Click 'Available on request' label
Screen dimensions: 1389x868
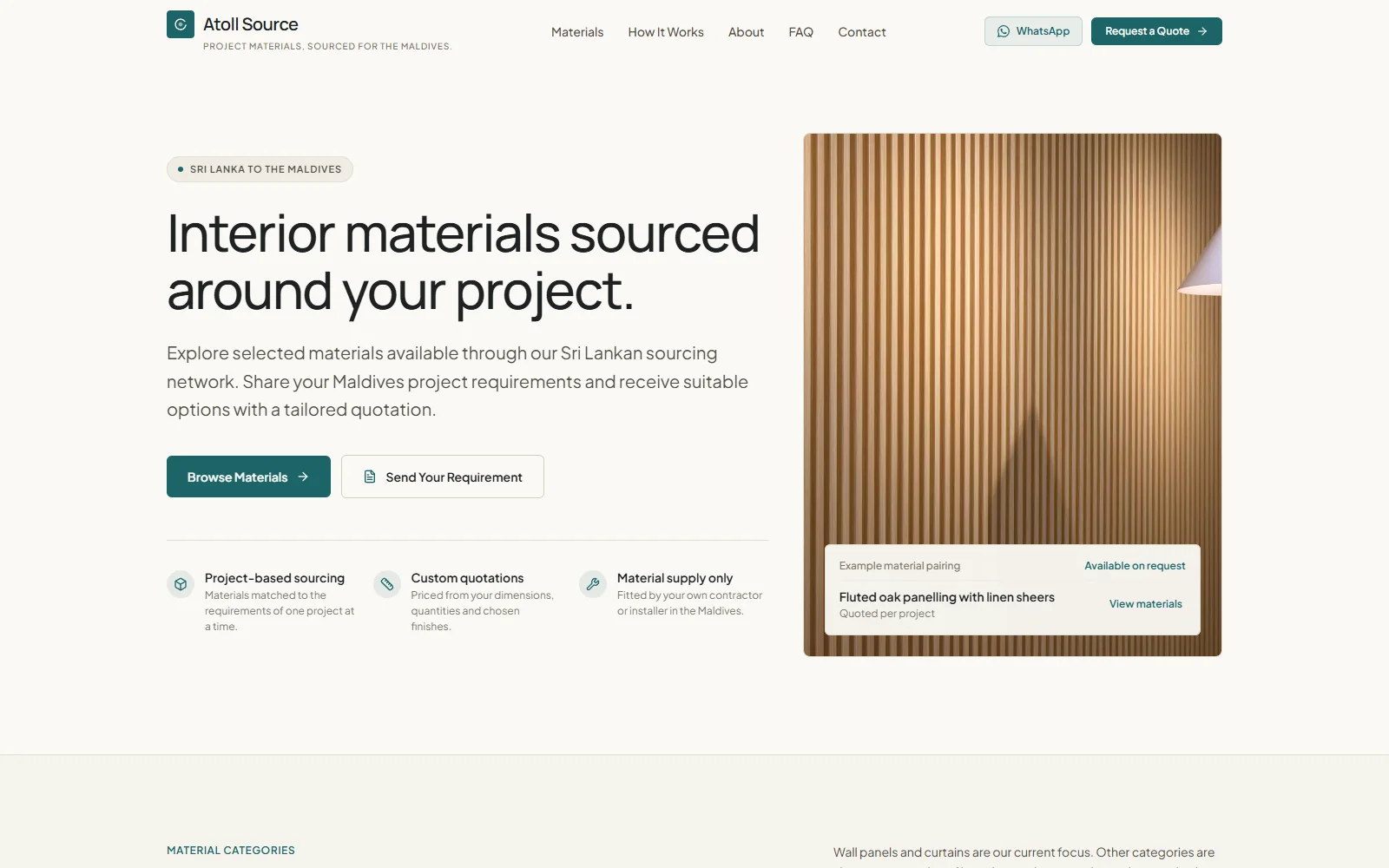tap(1135, 566)
